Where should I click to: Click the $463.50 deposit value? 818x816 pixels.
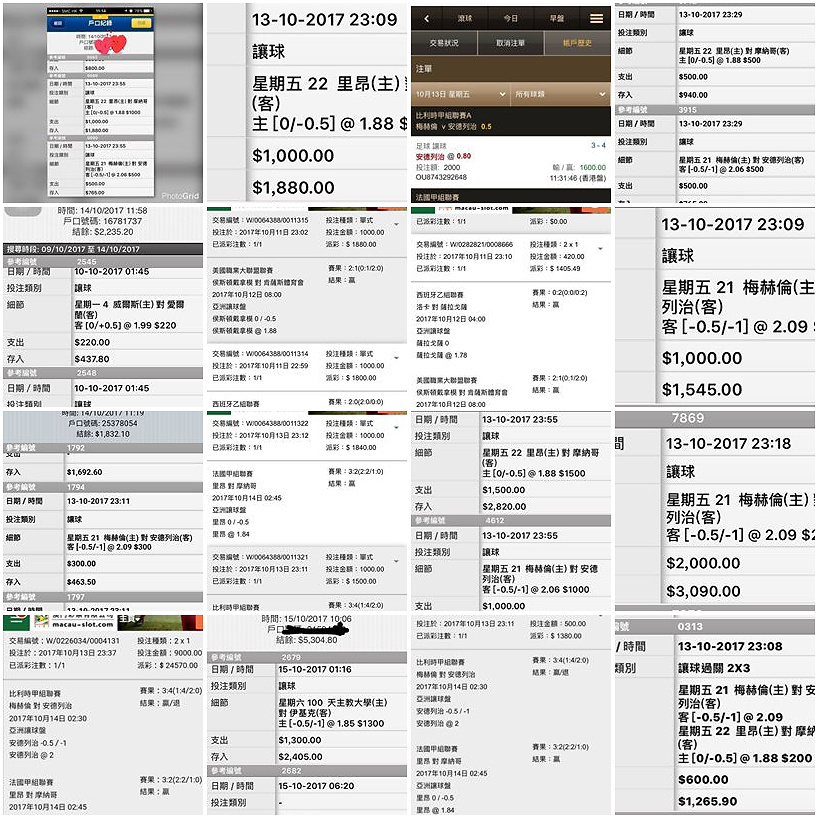pos(81,582)
